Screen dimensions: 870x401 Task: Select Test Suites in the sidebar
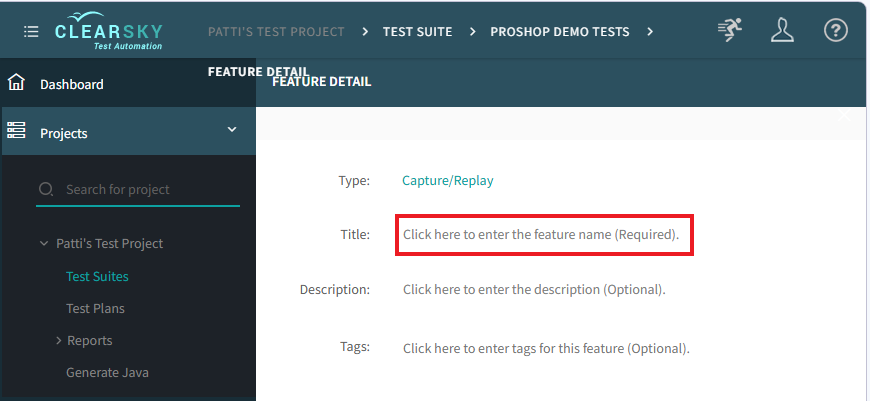tap(97, 276)
